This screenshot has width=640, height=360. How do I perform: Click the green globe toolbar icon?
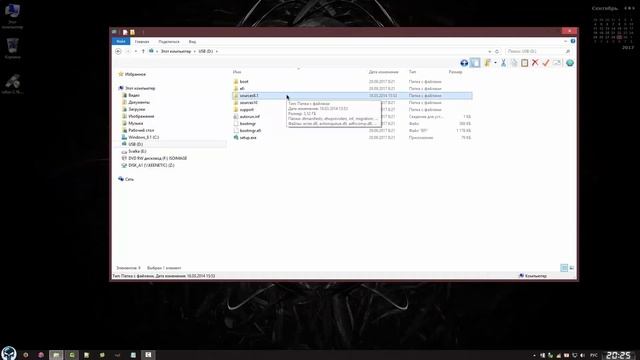pyautogui.click(x=570, y=63)
